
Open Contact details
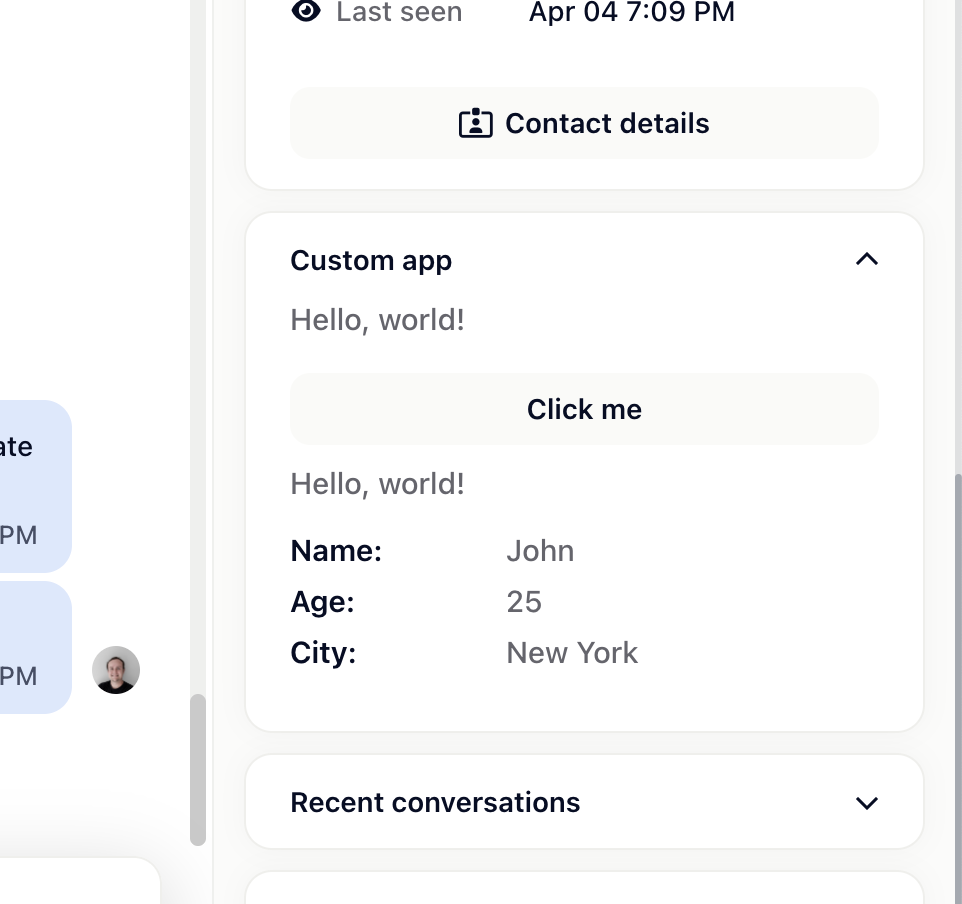point(584,123)
